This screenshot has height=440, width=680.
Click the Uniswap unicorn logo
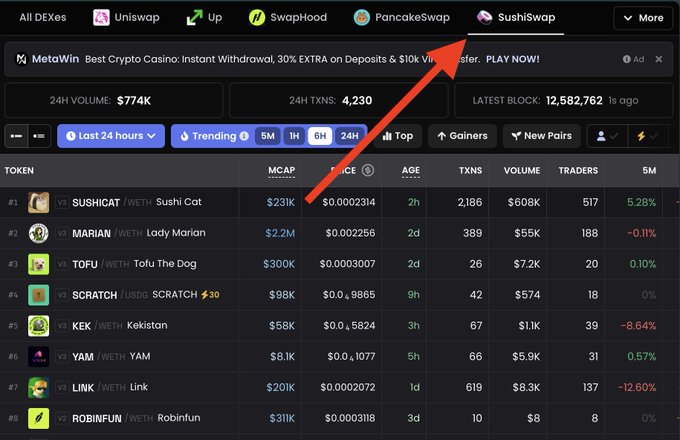[101, 18]
